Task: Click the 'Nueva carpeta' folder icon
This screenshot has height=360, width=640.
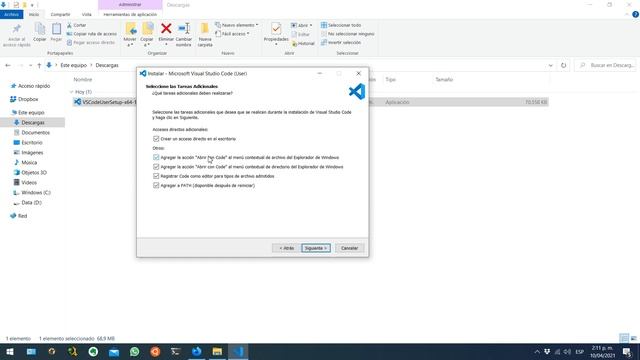Action: tap(205, 29)
